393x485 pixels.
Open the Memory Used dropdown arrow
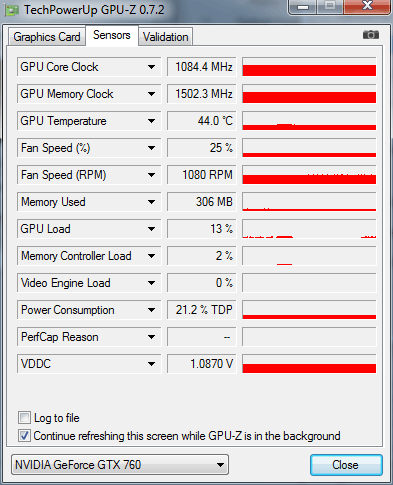[151, 202]
